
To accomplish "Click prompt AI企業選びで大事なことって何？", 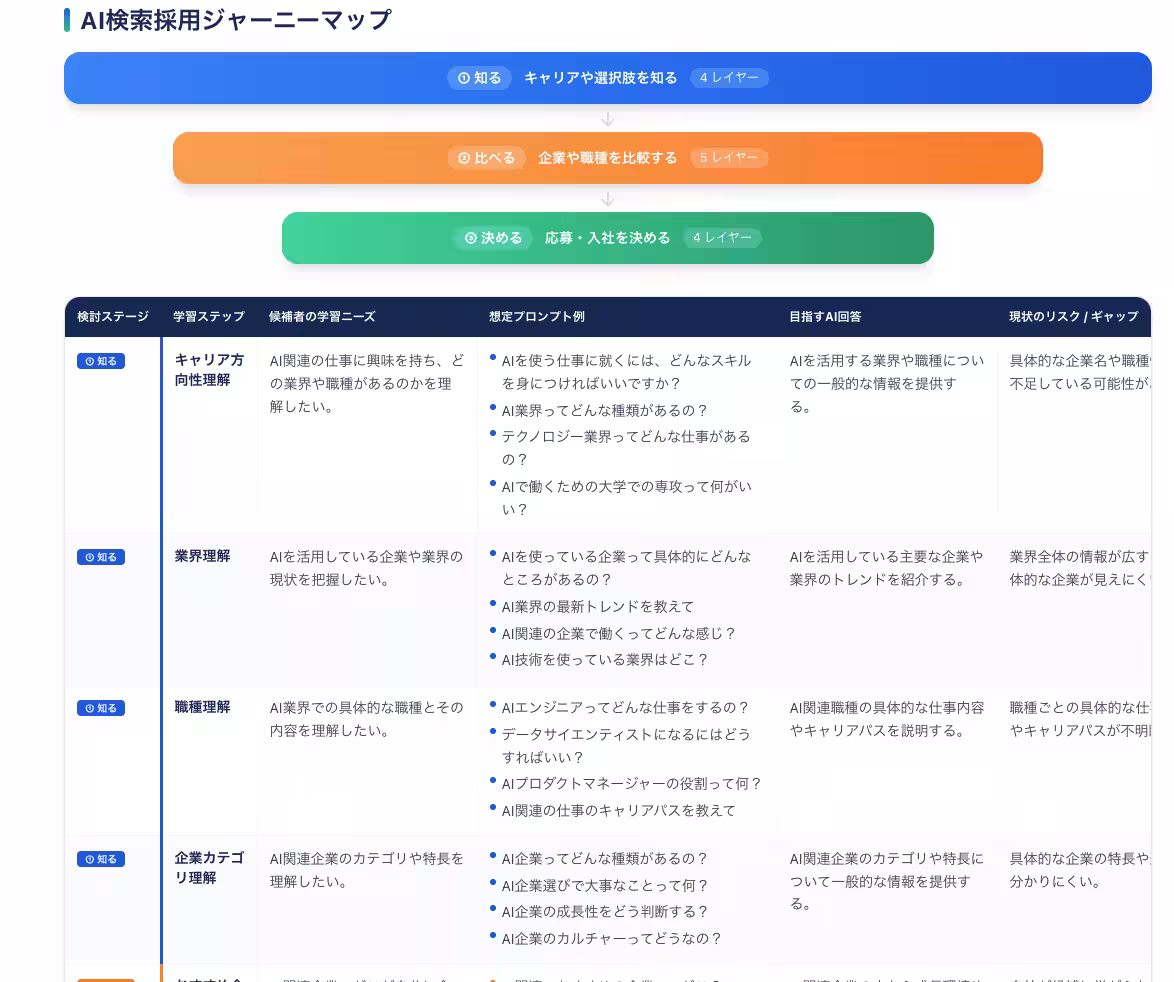I will pos(604,885).
